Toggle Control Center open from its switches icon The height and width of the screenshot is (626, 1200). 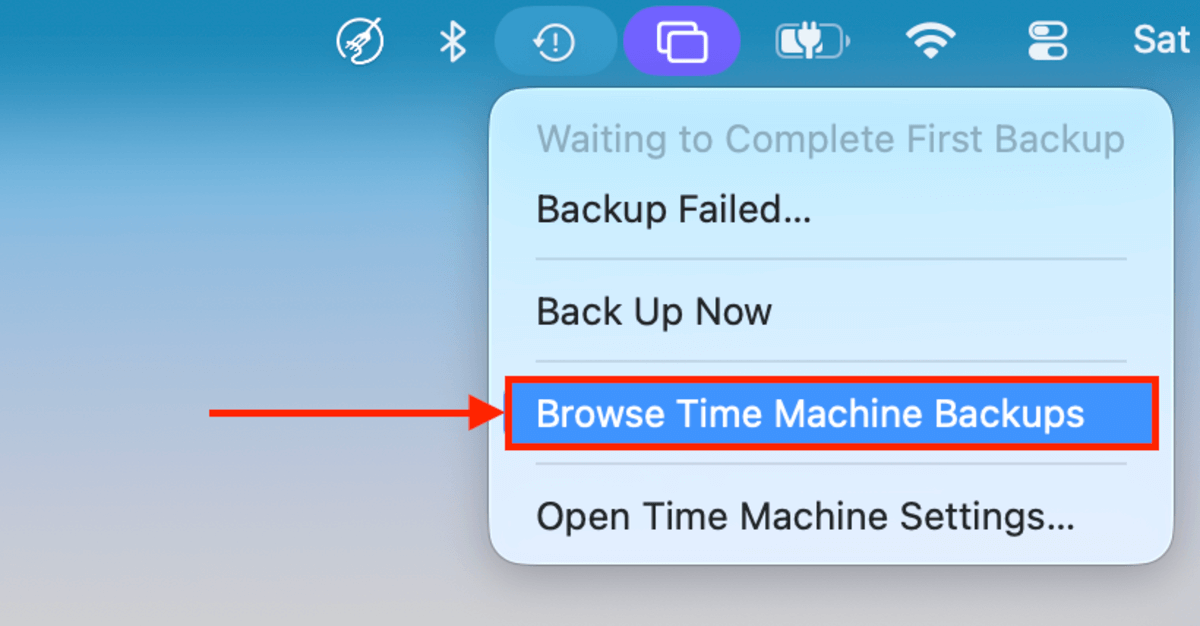(x=1047, y=40)
